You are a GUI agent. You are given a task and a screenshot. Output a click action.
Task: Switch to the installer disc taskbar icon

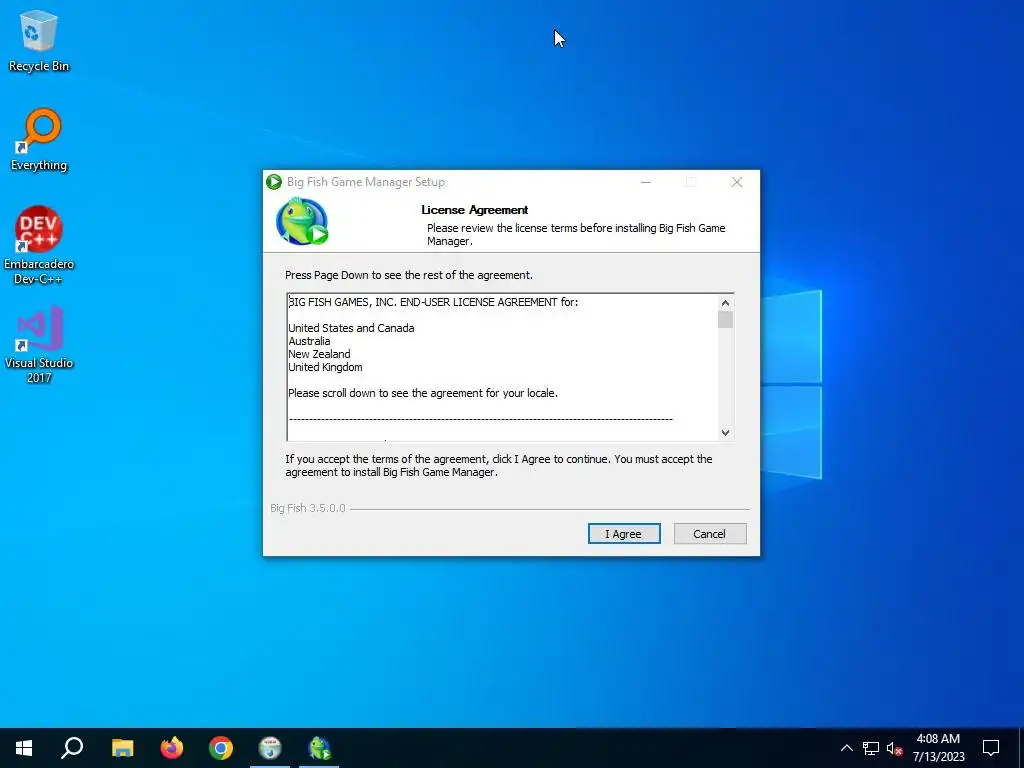pyautogui.click(x=270, y=748)
